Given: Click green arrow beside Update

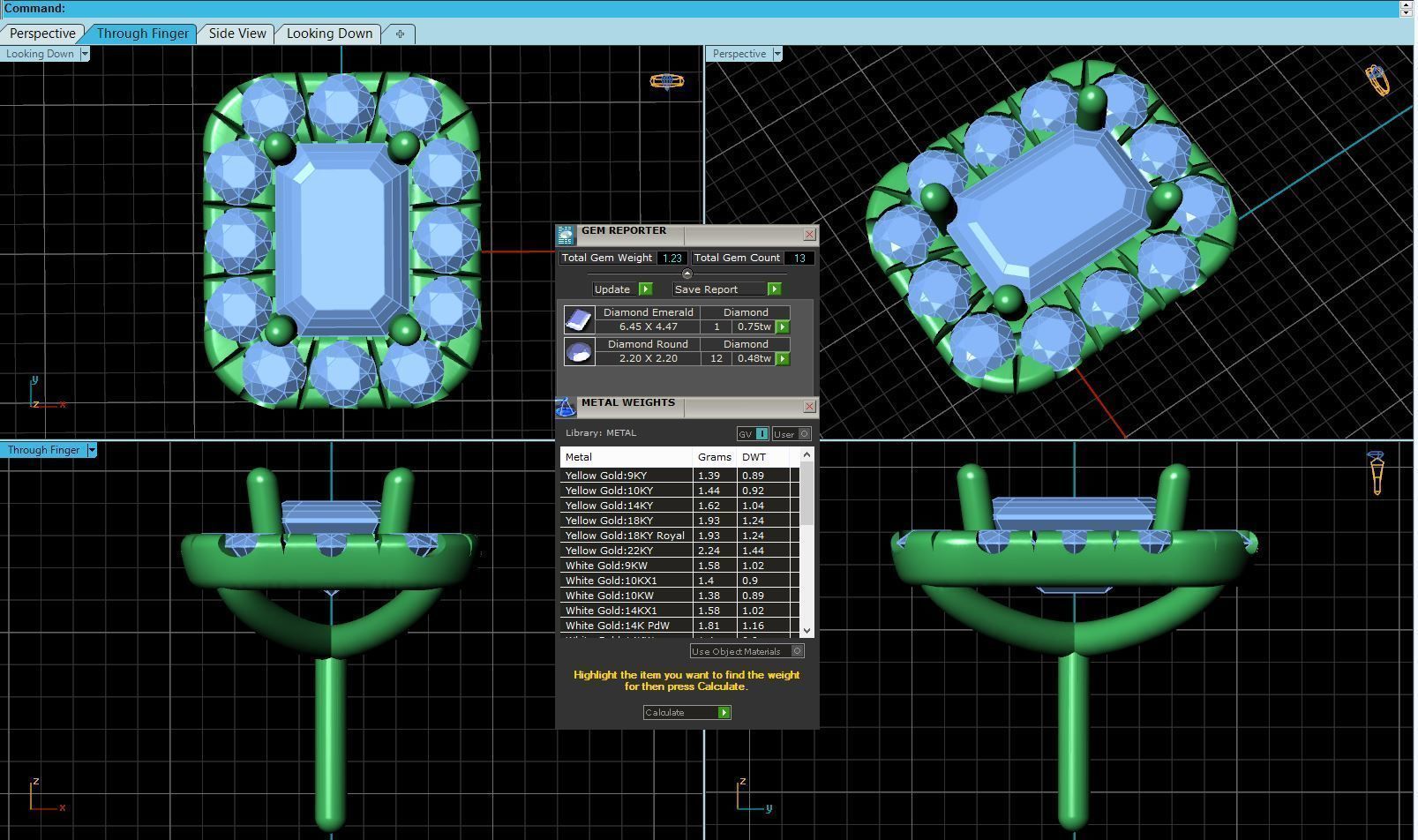Looking at the screenshot, I should (x=645, y=289).
